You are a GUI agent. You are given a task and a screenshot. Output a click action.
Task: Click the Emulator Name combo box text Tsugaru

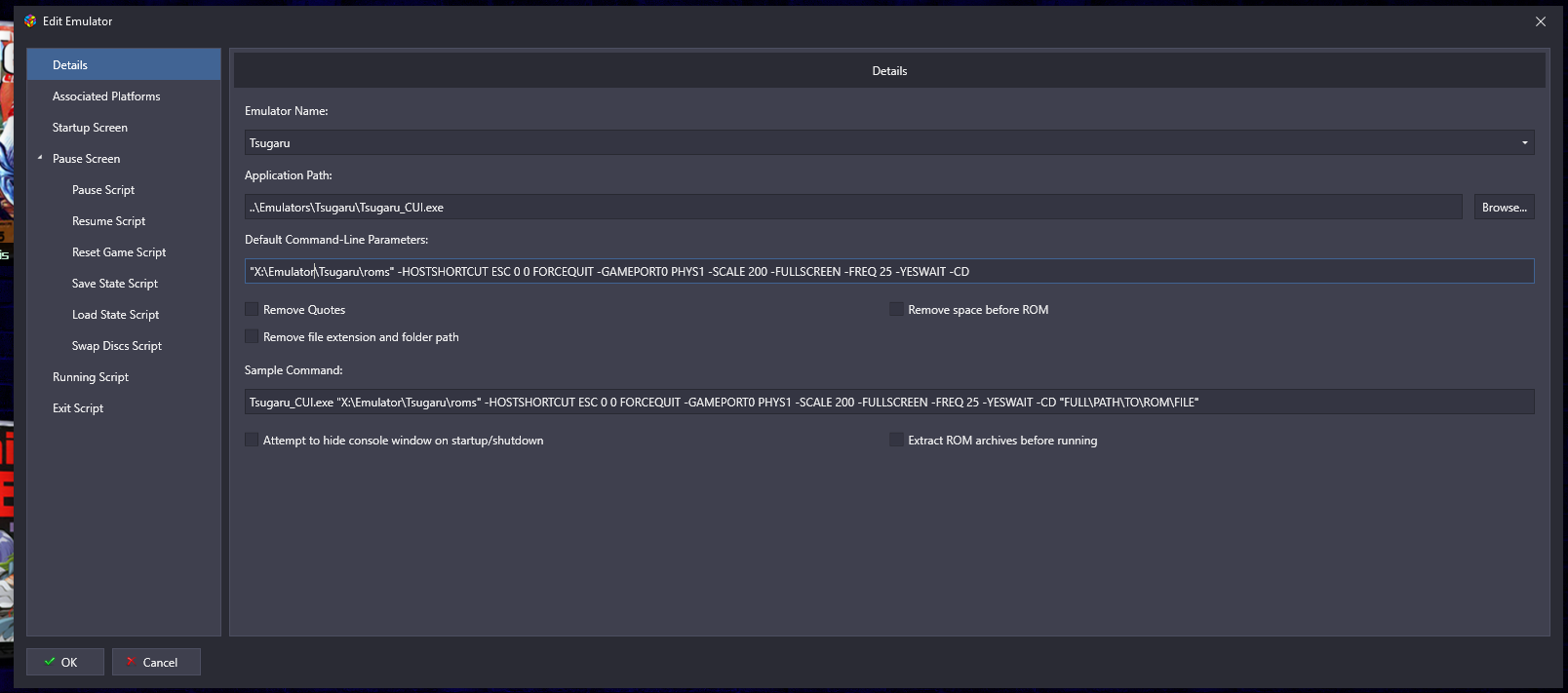pos(270,142)
